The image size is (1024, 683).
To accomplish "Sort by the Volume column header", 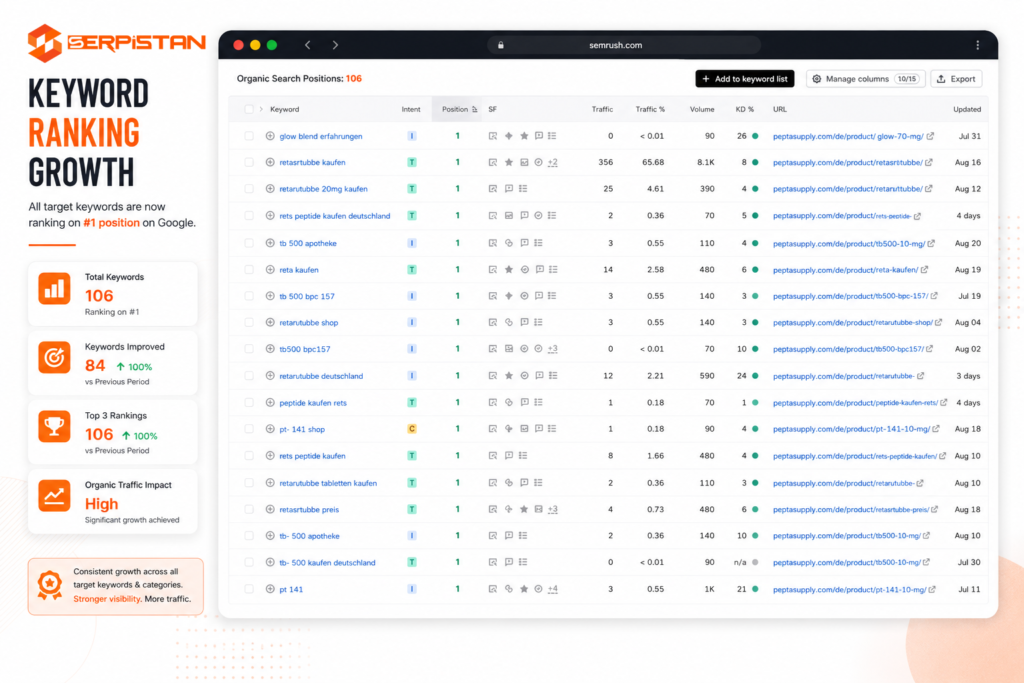I will [702, 109].
